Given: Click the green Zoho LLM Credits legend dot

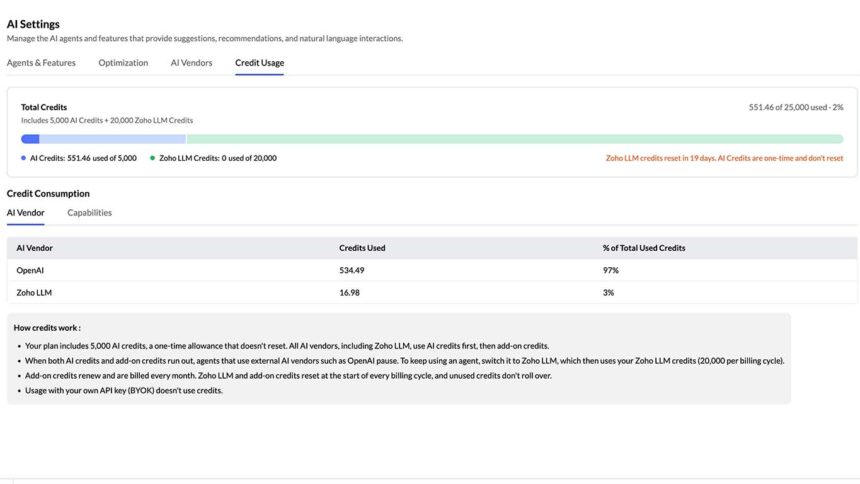Looking at the screenshot, I should 152,158.
